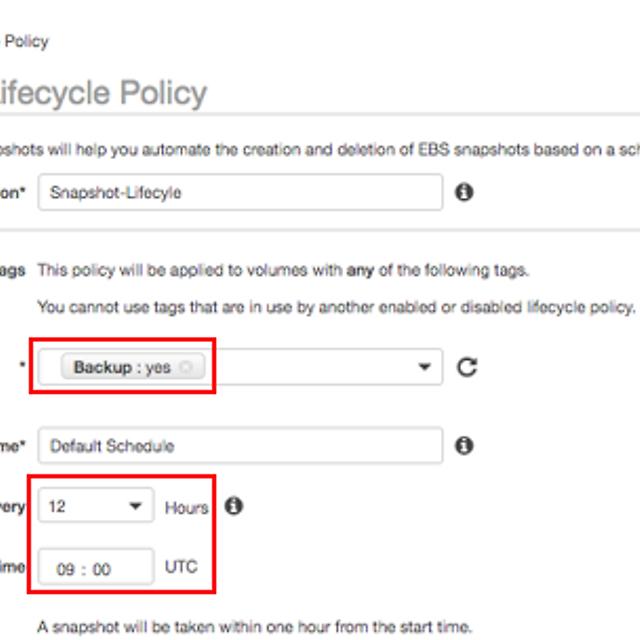Click the "snapshot will be taken" note

(254, 627)
